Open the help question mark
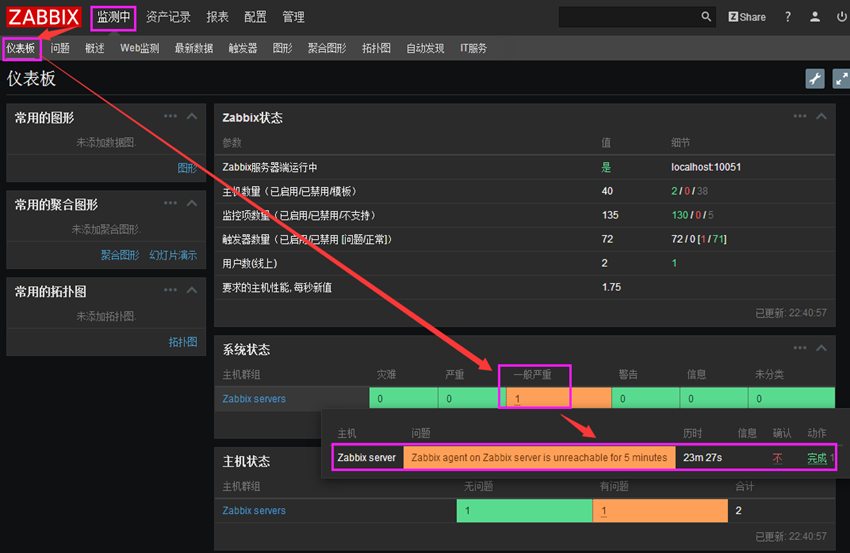The width and height of the screenshot is (850, 553). pos(788,17)
